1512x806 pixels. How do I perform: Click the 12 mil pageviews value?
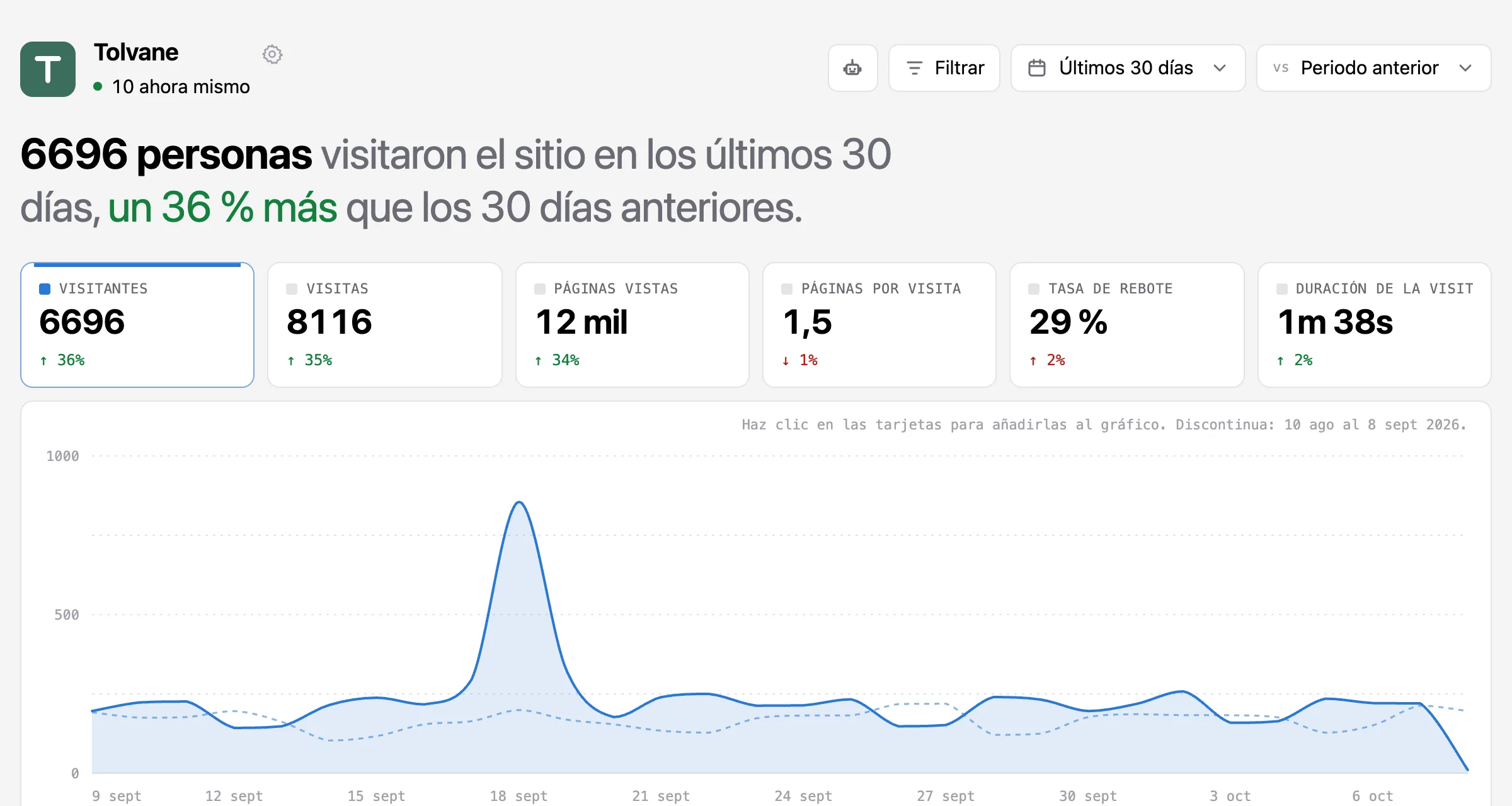(581, 322)
